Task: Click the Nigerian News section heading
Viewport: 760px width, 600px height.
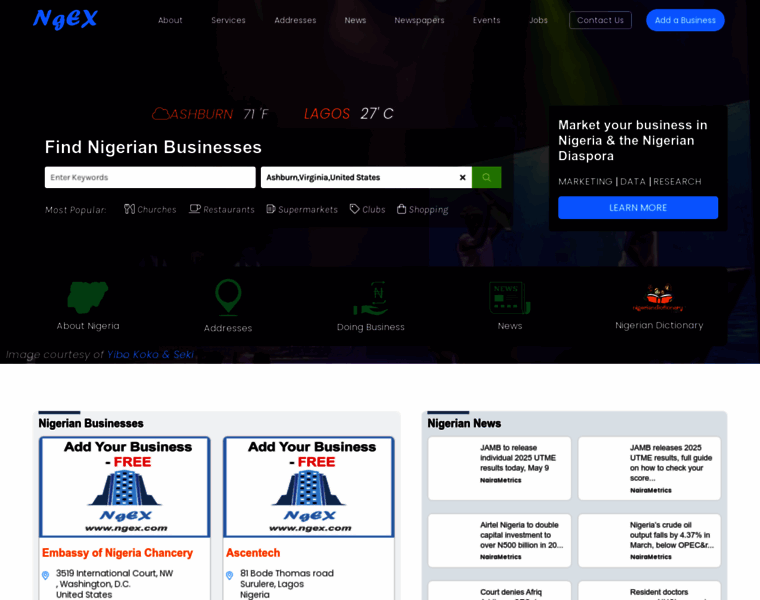Action: click(x=464, y=424)
